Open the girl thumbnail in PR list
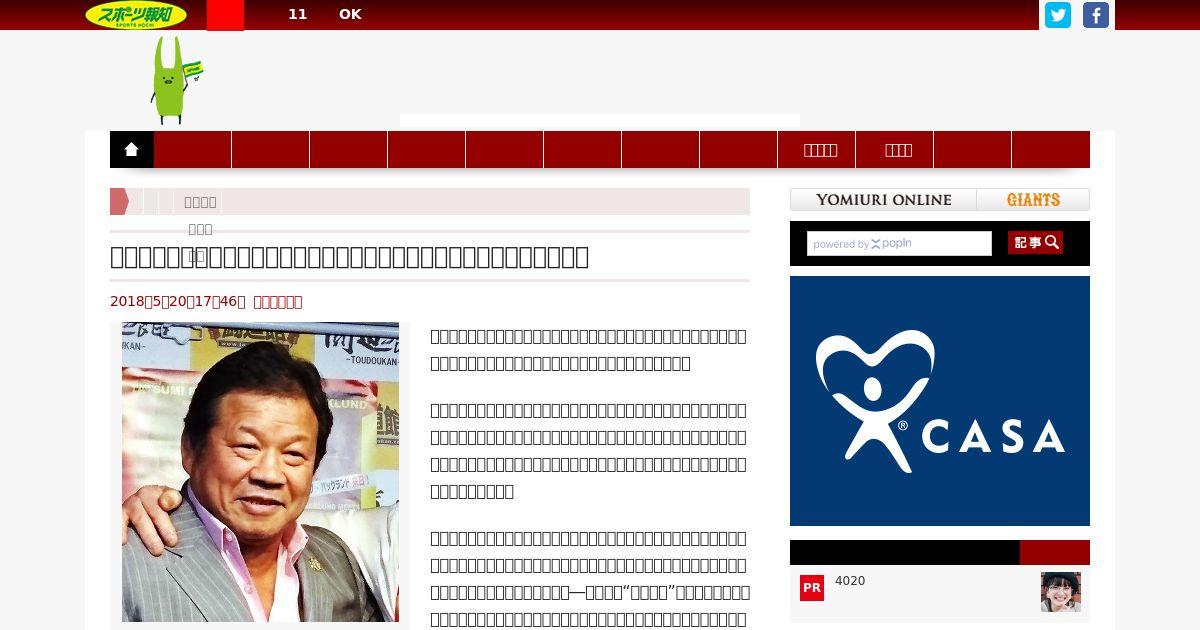Viewport: 1200px width, 630px height. (x=1061, y=592)
